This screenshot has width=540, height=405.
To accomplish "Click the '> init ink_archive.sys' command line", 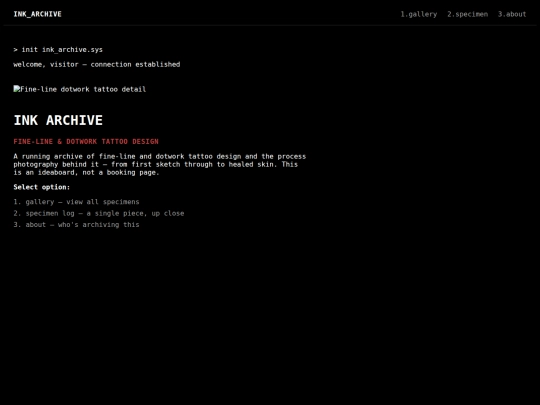I will 58,50.
